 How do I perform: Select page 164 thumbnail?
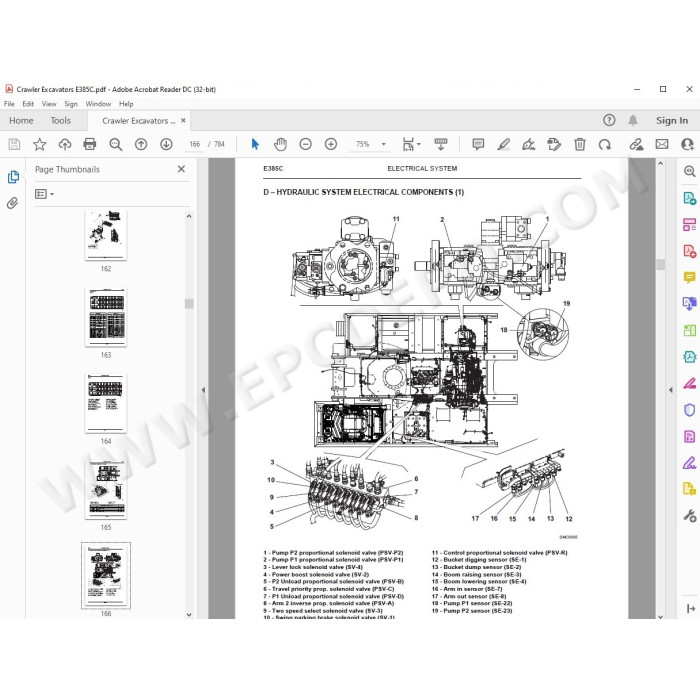(x=106, y=403)
